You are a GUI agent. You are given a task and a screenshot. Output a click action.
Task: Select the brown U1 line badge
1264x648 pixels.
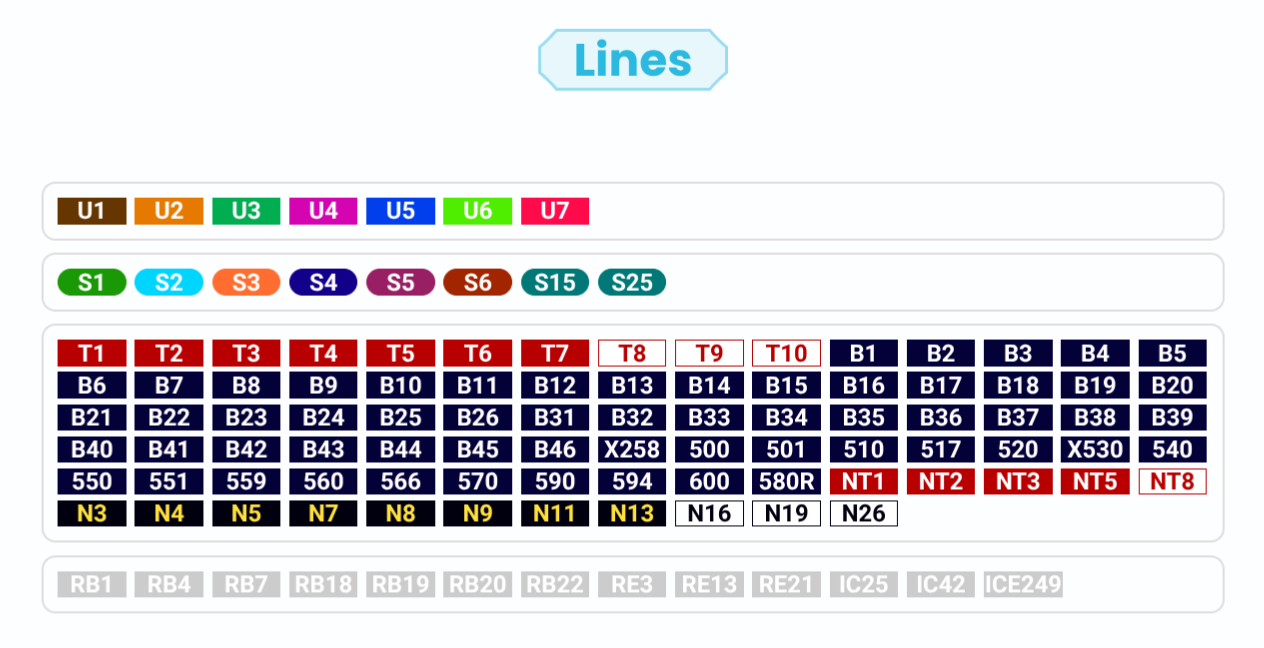click(92, 211)
